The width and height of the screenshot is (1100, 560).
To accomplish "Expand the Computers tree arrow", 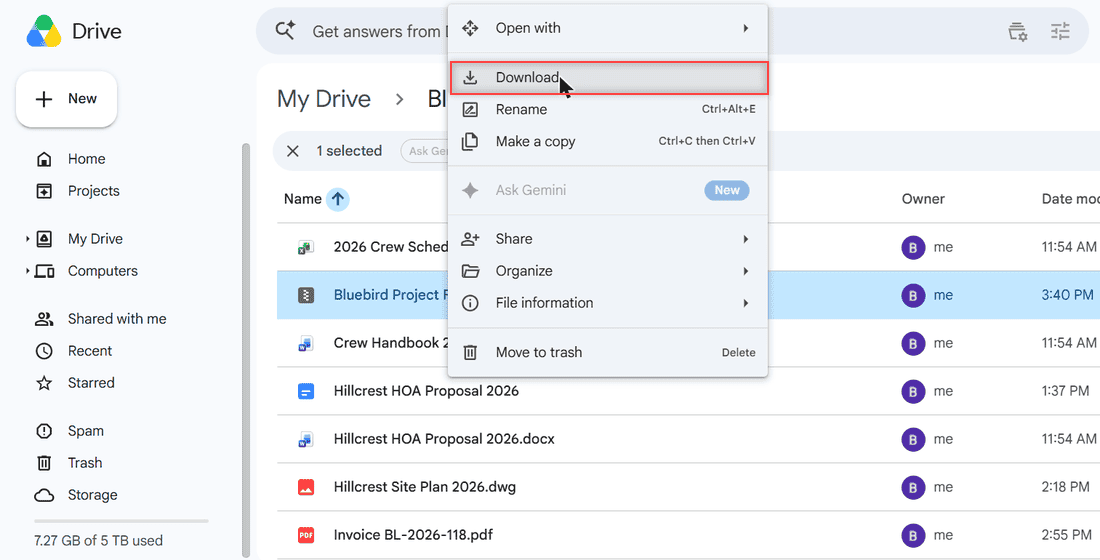I will coord(27,271).
